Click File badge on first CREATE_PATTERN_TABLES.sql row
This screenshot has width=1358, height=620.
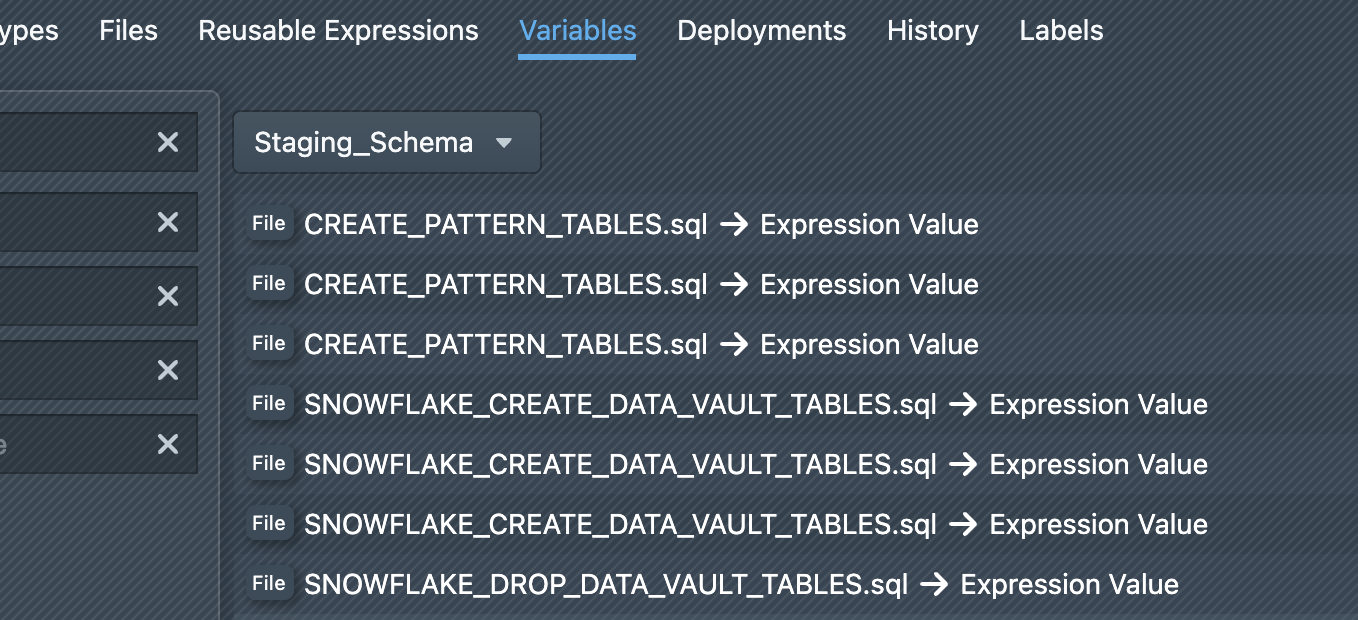[x=269, y=224]
